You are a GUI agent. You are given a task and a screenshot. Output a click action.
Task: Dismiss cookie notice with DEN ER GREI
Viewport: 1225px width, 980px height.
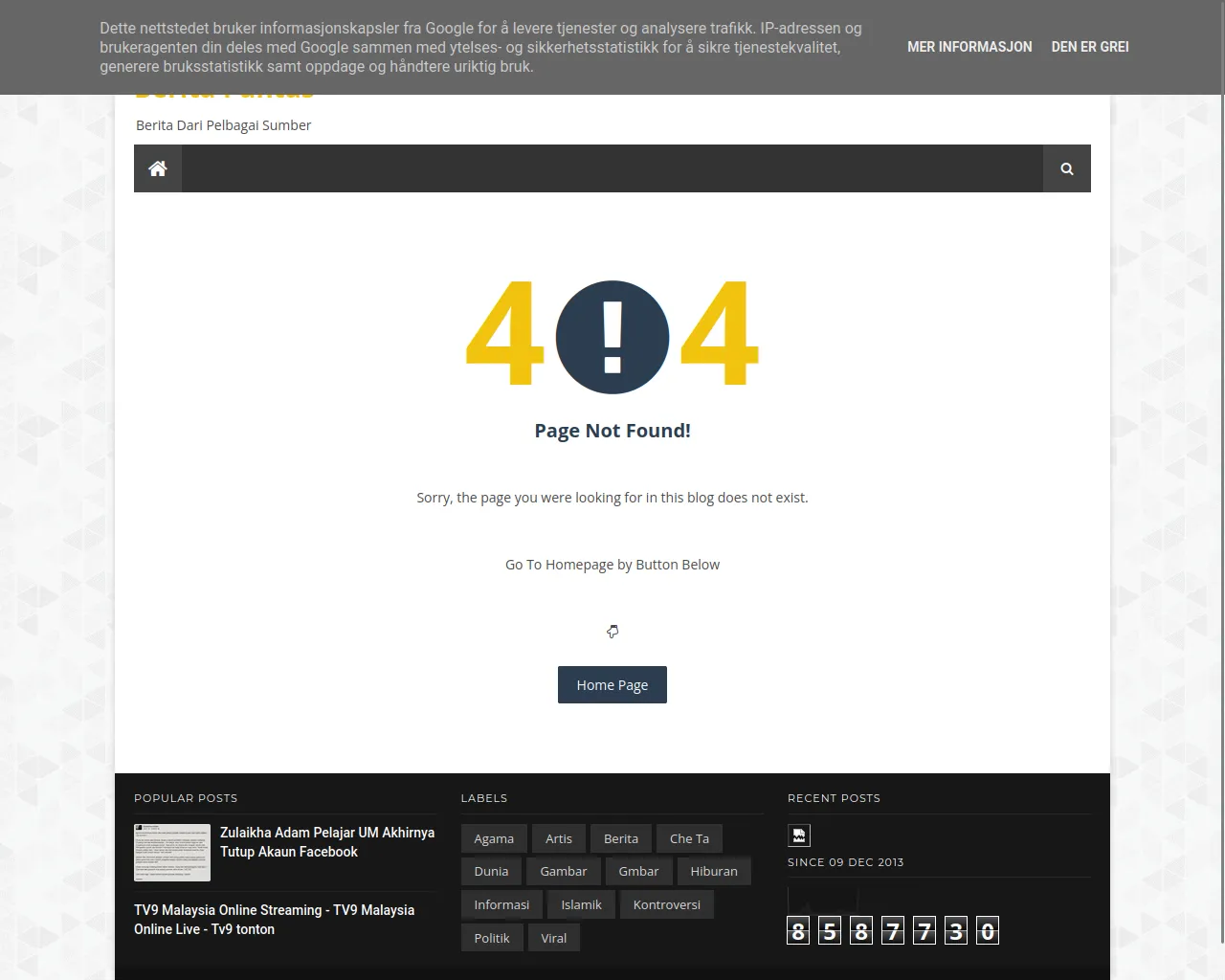coord(1089,47)
